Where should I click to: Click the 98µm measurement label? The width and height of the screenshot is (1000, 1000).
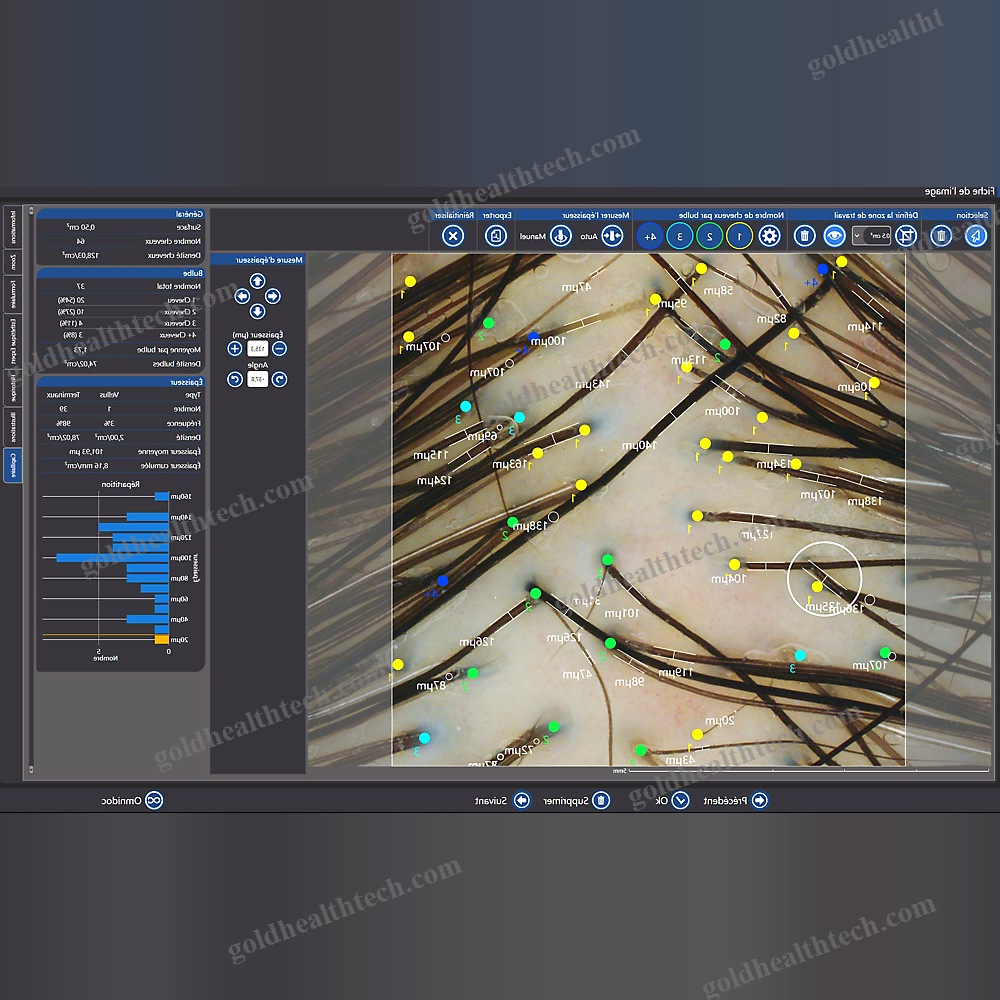[629, 682]
